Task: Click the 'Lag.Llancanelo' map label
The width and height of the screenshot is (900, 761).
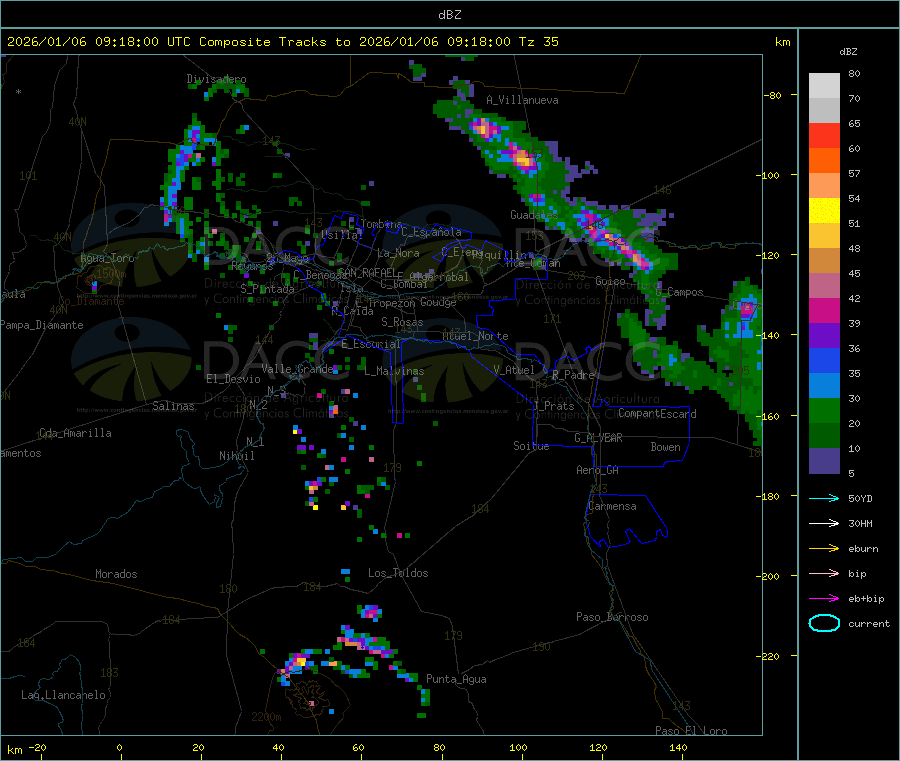Action: (64, 695)
